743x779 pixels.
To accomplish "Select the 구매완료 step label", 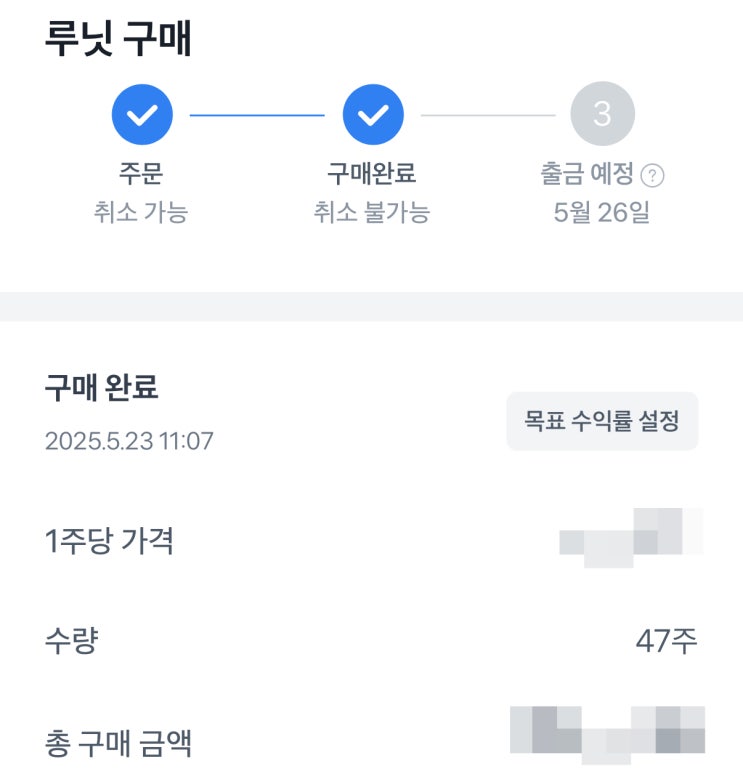I will tap(372, 174).
